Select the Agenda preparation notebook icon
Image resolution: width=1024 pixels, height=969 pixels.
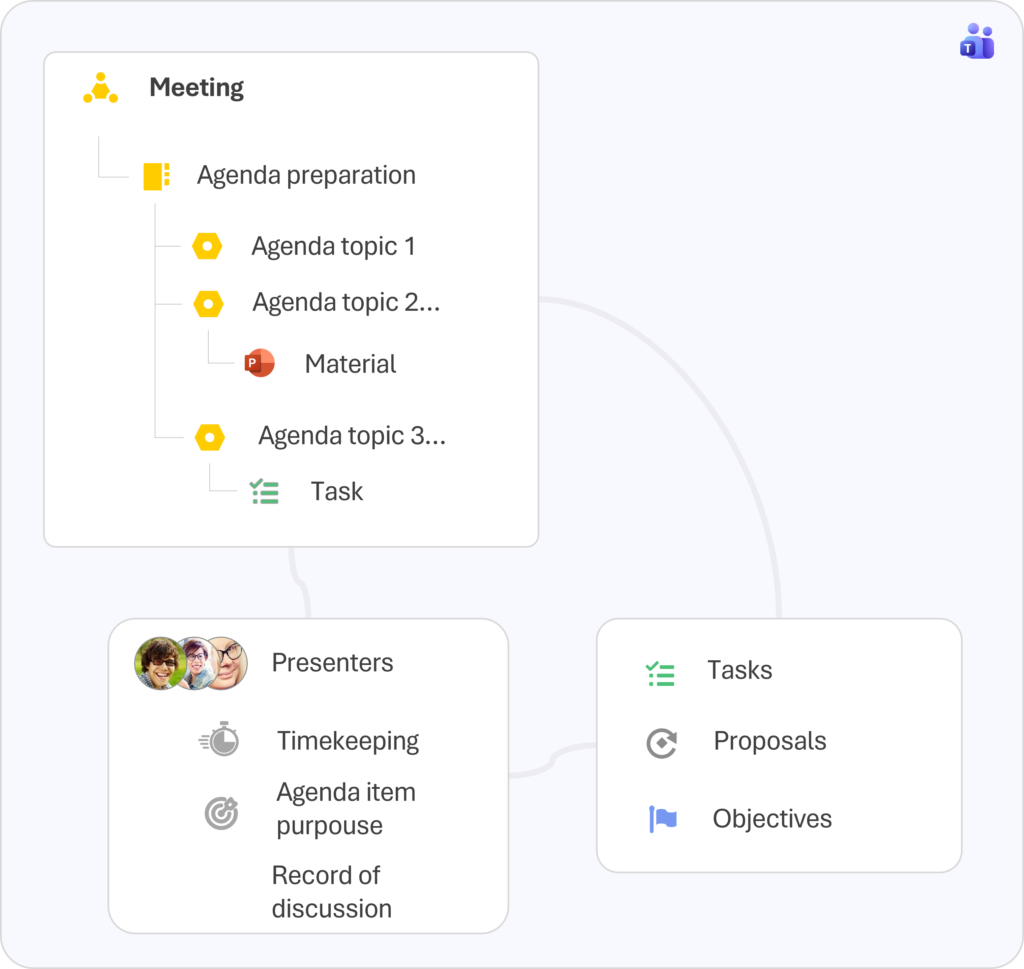pyautogui.click(x=156, y=176)
